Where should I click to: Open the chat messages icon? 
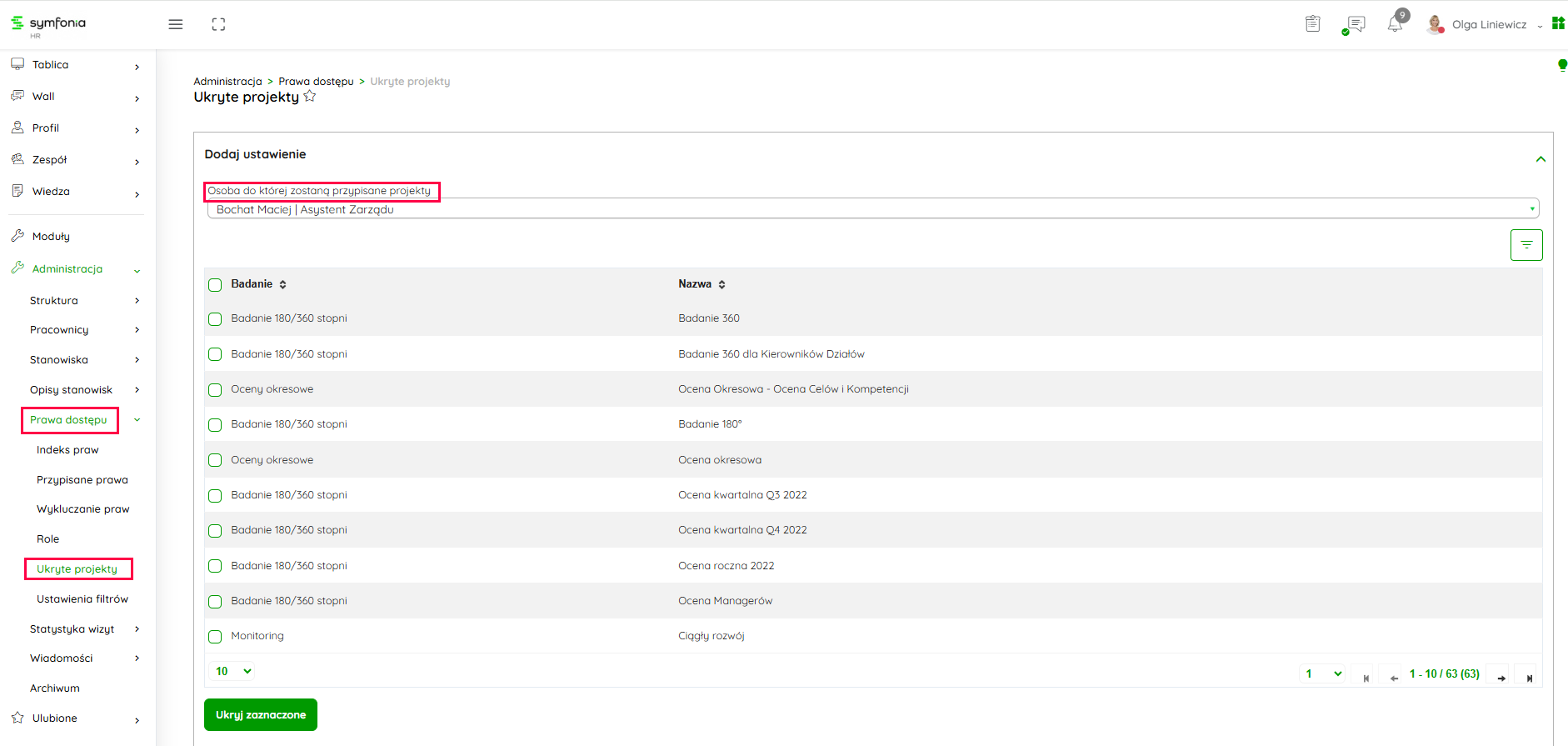[1356, 24]
